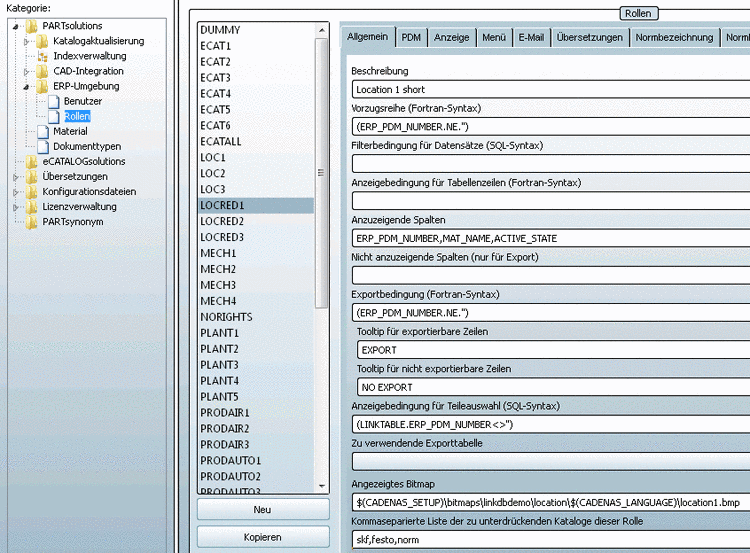Click the Material document icon
This screenshot has width=750, height=553.
[x=43, y=132]
